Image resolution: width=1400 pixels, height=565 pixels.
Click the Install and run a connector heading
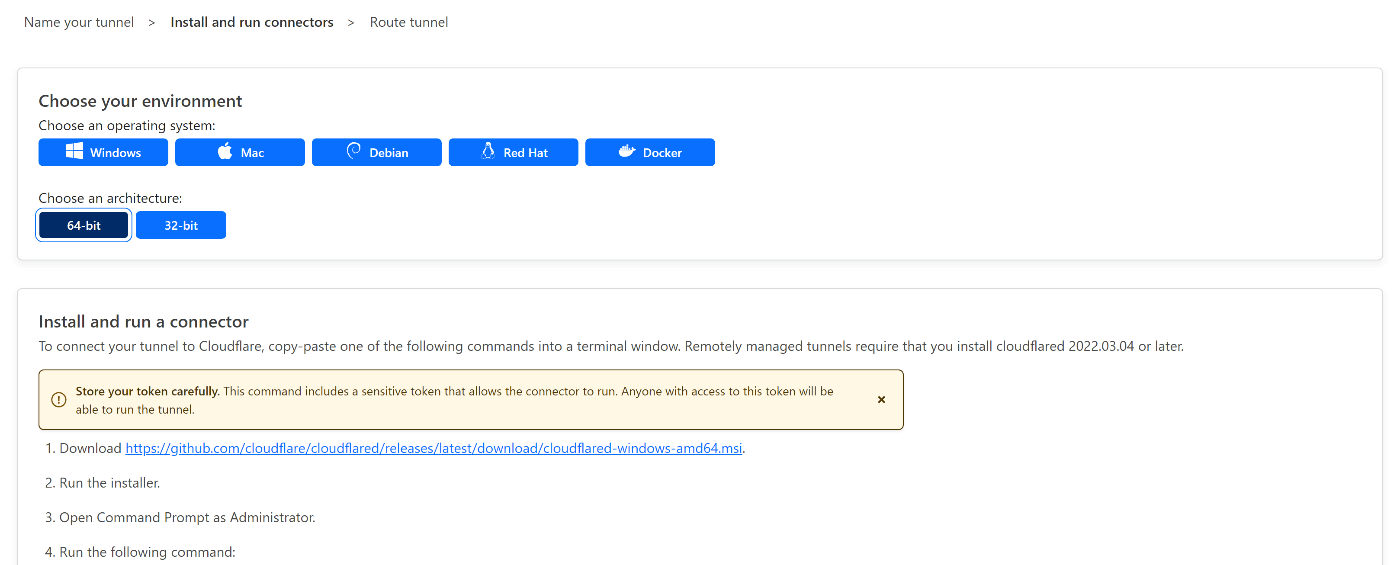point(144,322)
